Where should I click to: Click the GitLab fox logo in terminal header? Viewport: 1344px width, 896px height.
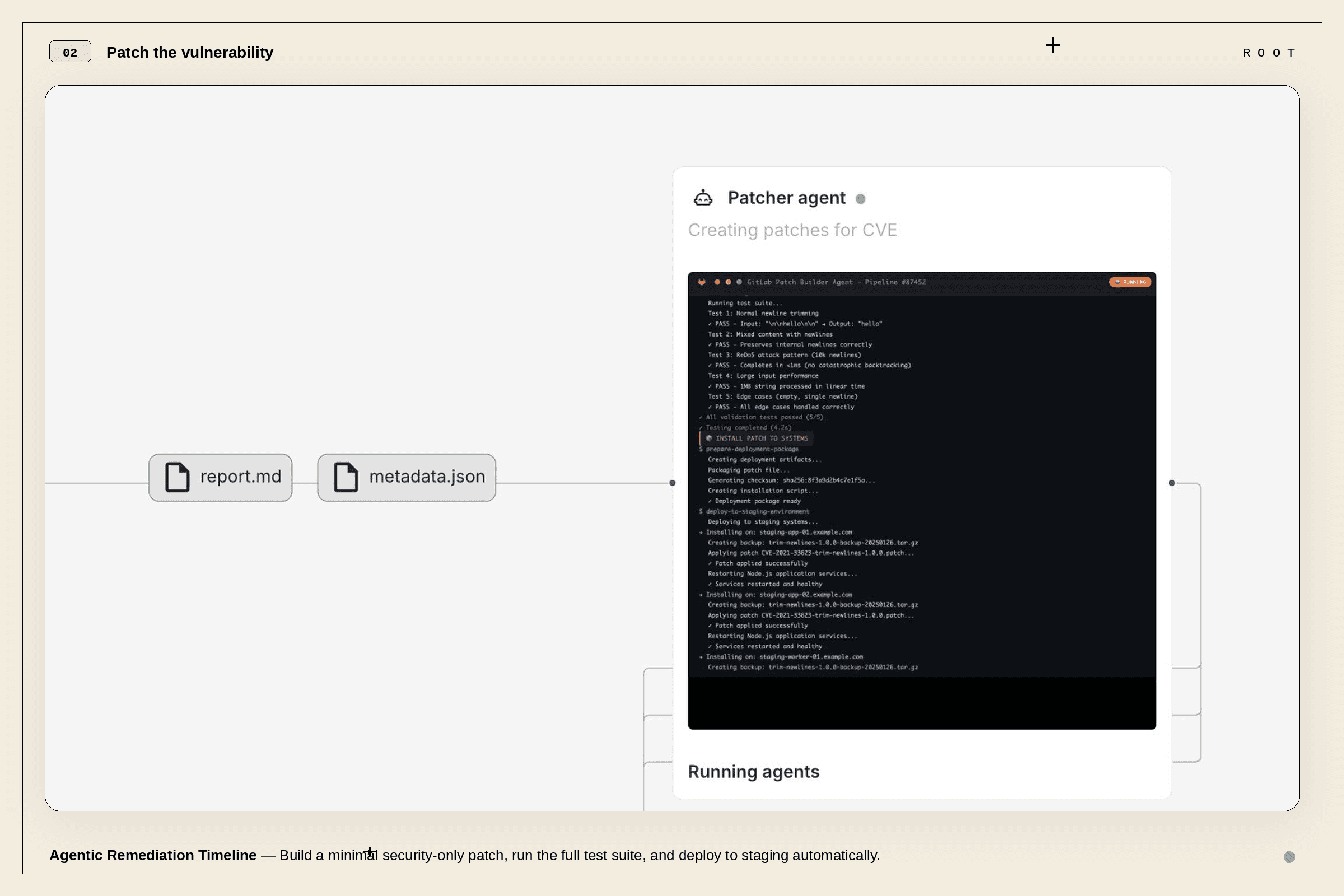(702, 282)
